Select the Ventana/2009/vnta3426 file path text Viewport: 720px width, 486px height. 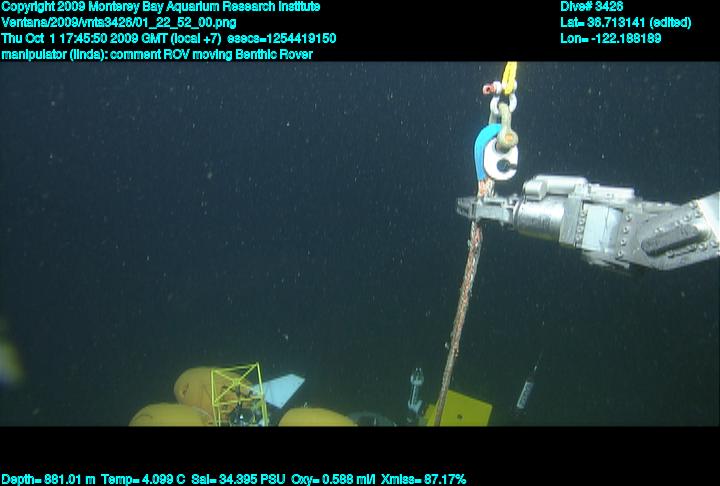point(119,23)
